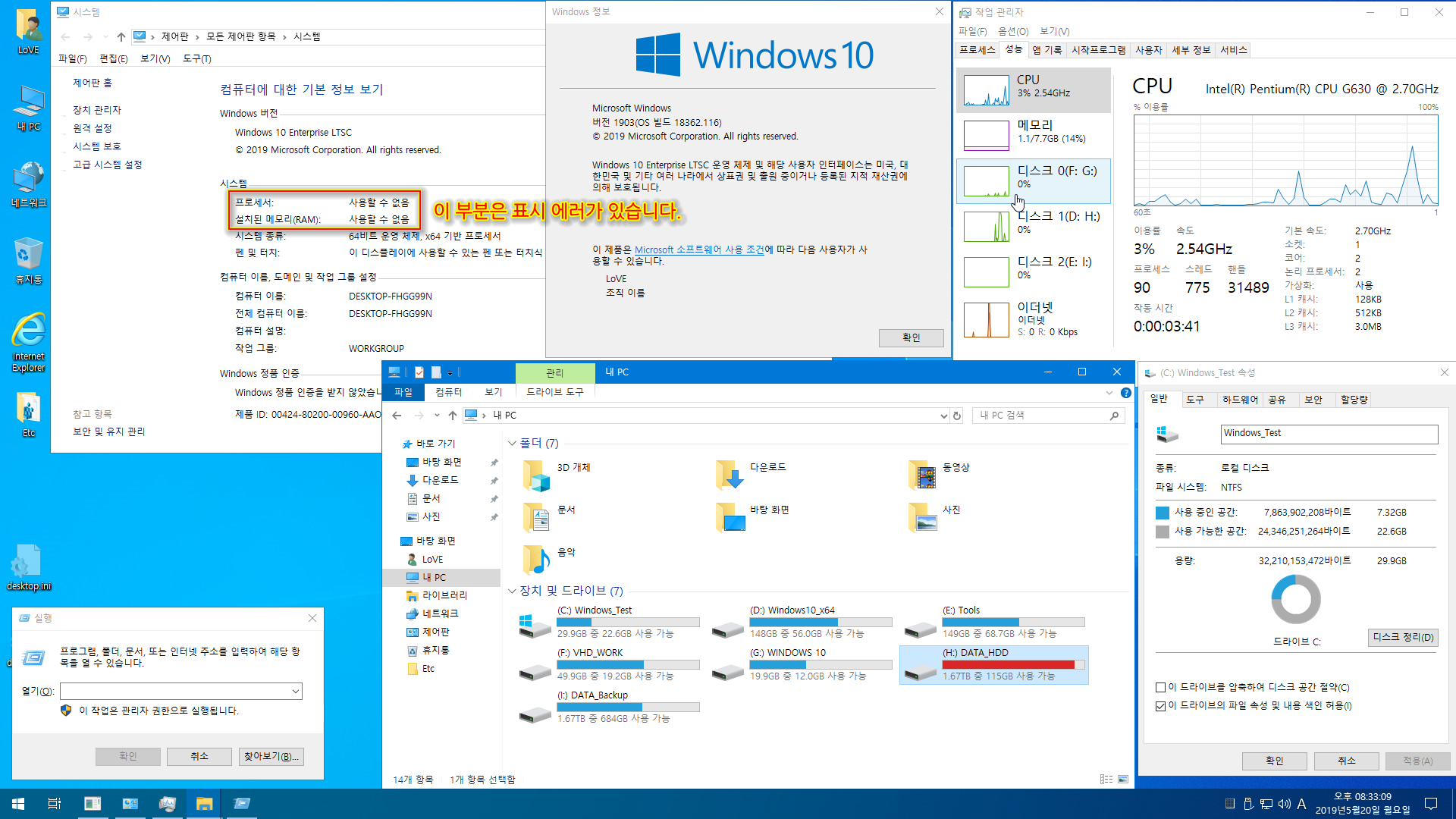The width and height of the screenshot is (1456, 819).
Task: Switch to the 서비스 tab
Action: 1233,50
